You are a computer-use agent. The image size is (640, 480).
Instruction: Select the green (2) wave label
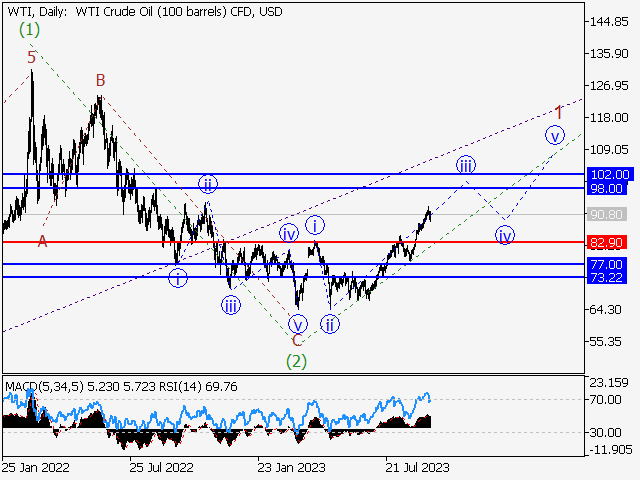click(x=296, y=360)
